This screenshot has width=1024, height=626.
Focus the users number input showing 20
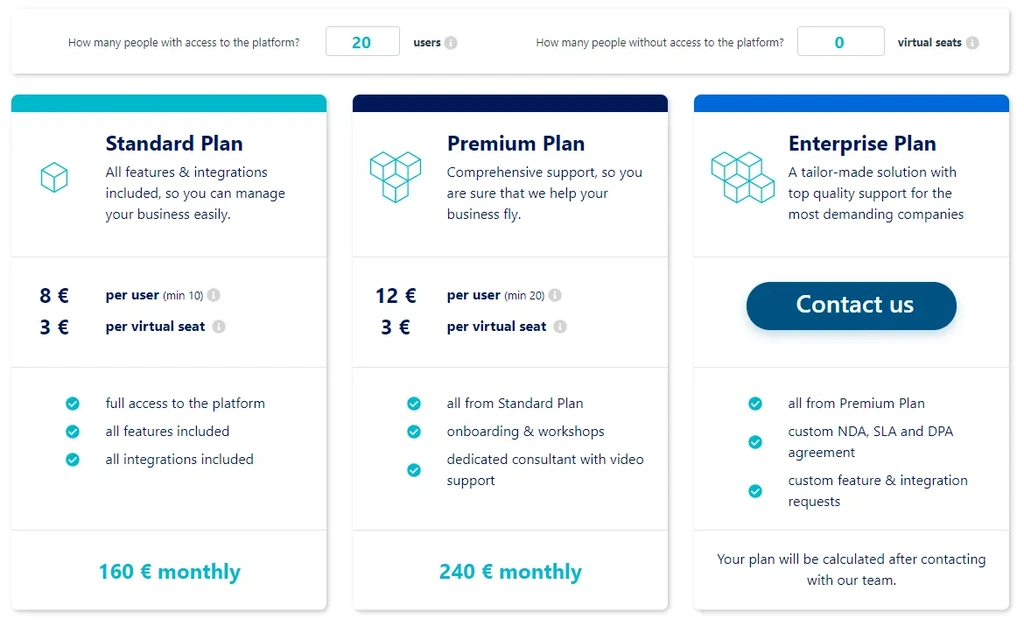coord(362,41)
